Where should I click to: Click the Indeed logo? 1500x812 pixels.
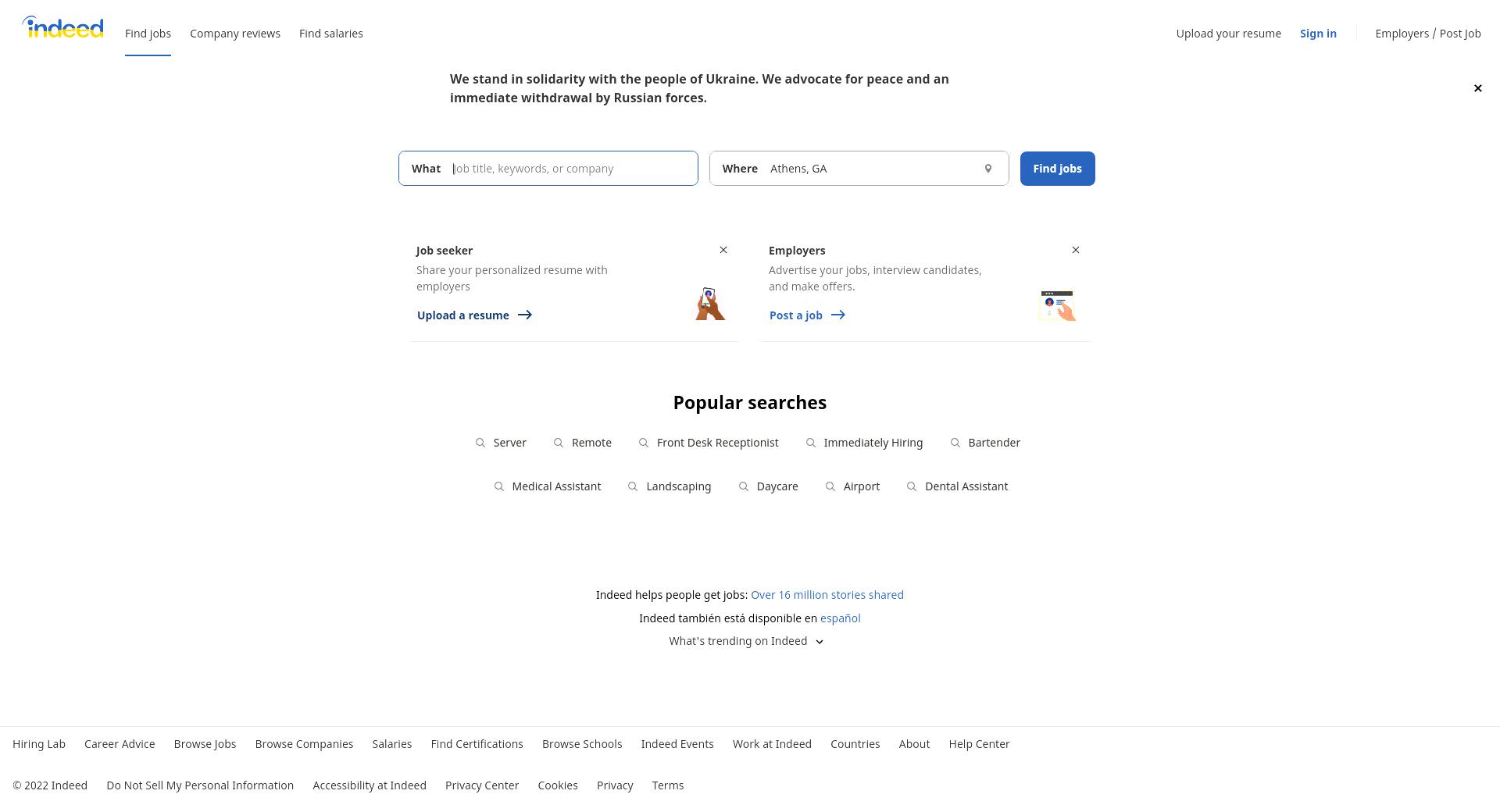[62, 27]
